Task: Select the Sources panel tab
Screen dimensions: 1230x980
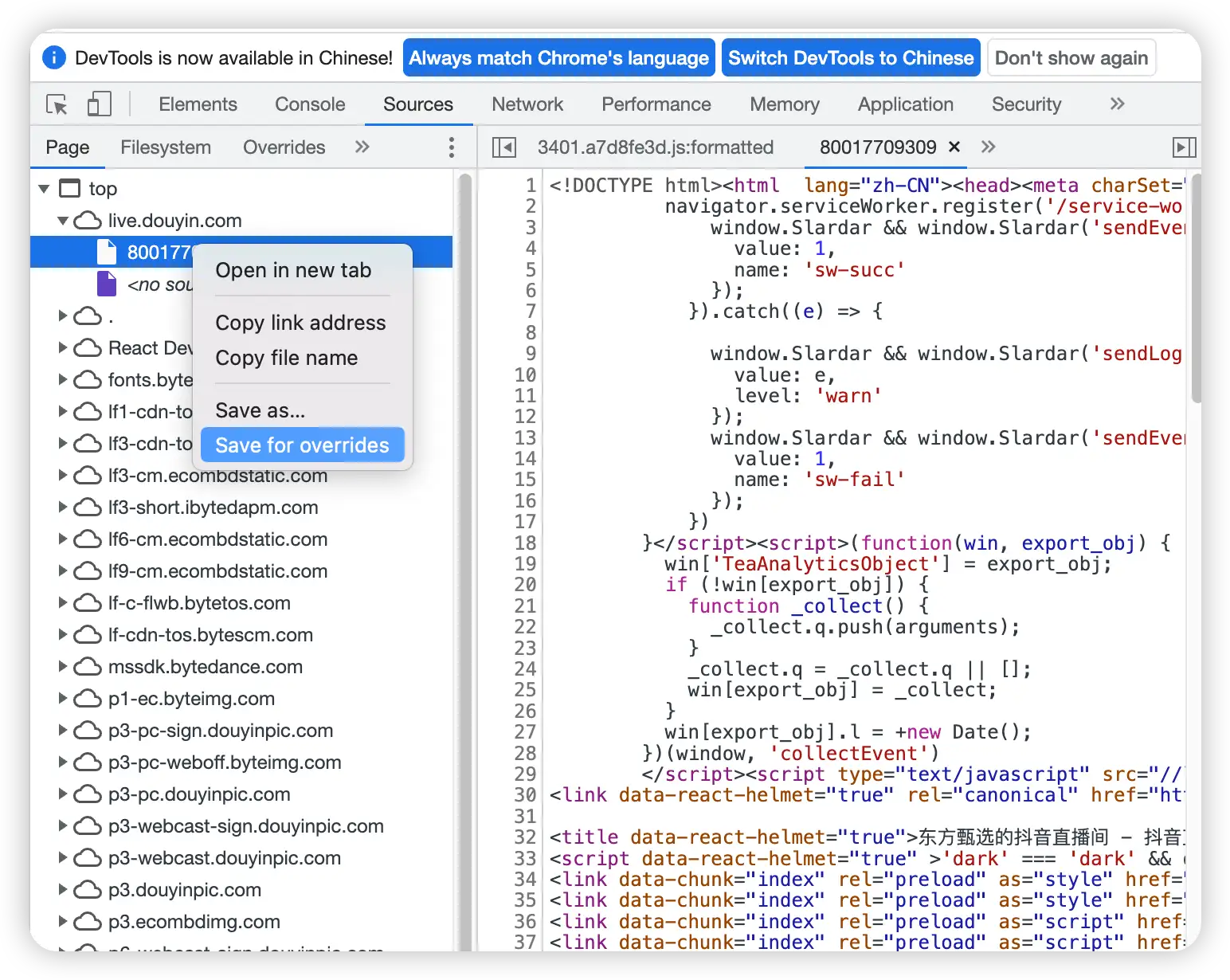Action: 418,104
